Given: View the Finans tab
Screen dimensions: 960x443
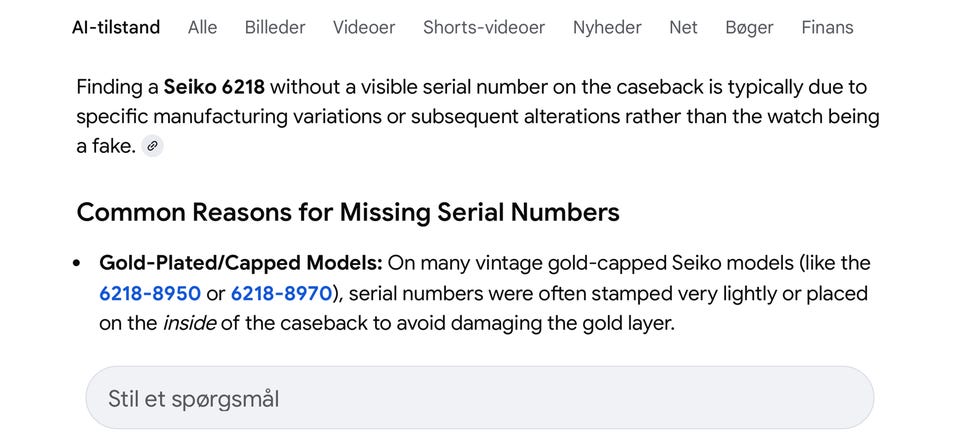Looking at the screenshot, I should tap(827, 27).
